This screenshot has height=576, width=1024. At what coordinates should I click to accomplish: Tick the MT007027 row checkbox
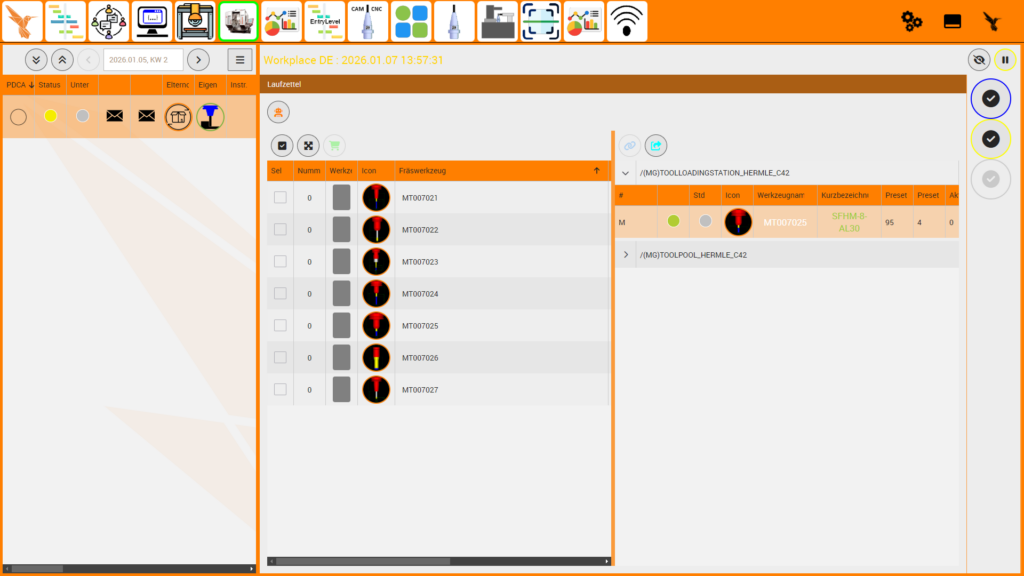pos(280,389)
